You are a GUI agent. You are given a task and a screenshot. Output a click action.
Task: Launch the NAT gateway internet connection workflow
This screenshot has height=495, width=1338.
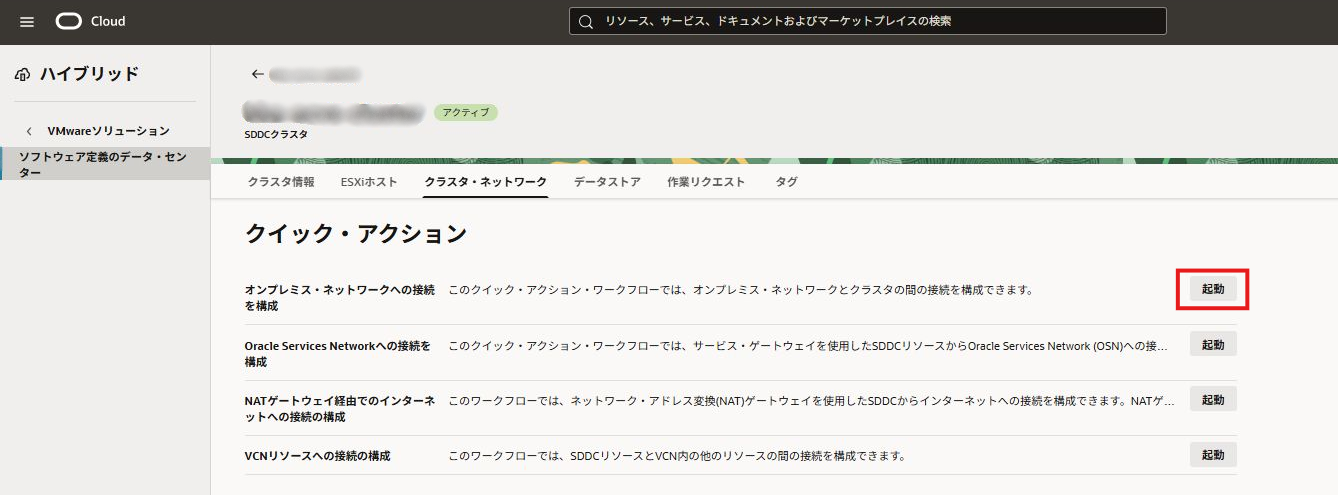click(1212, 399)
